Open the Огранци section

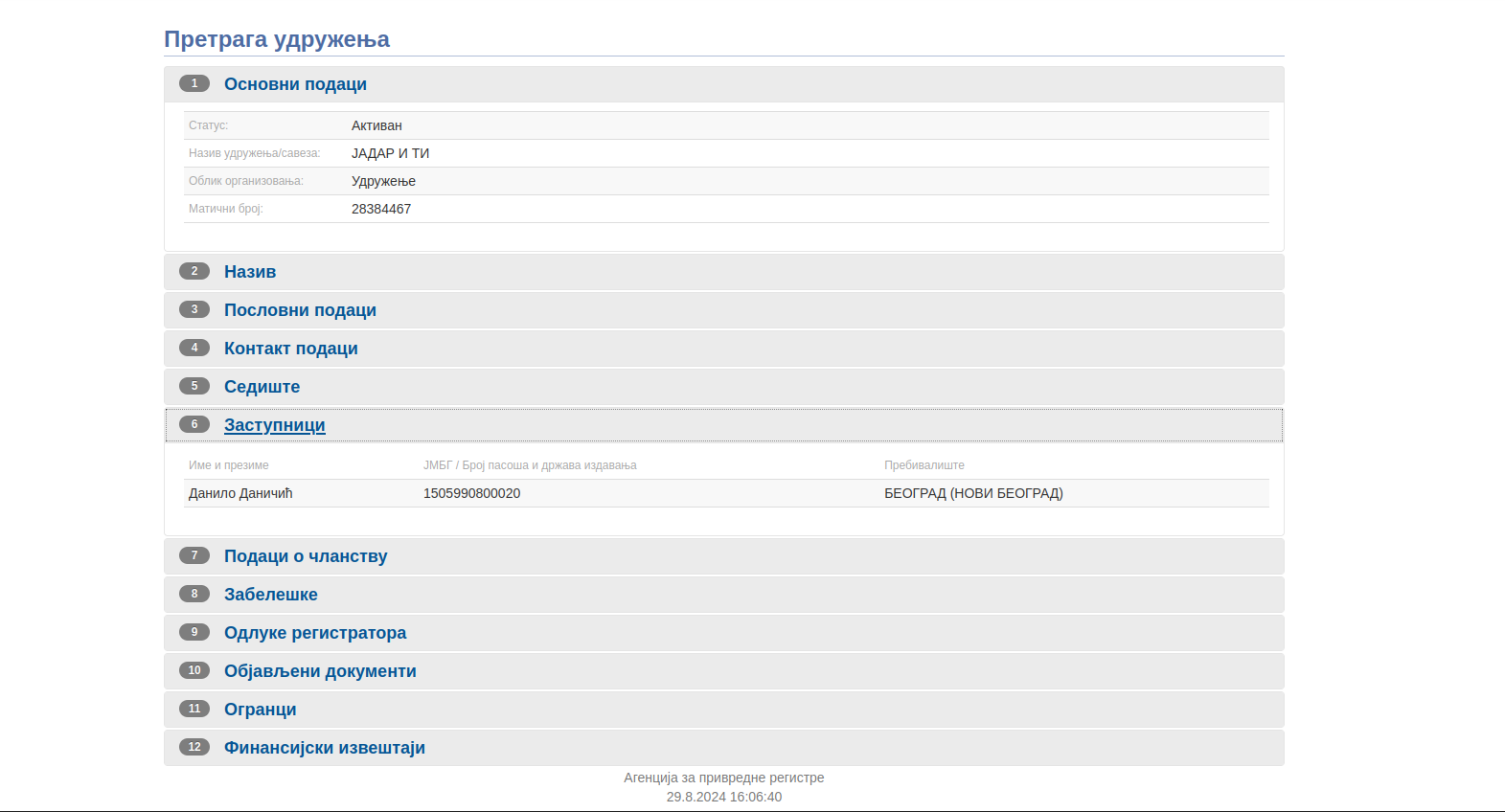[x=260, y=710]
